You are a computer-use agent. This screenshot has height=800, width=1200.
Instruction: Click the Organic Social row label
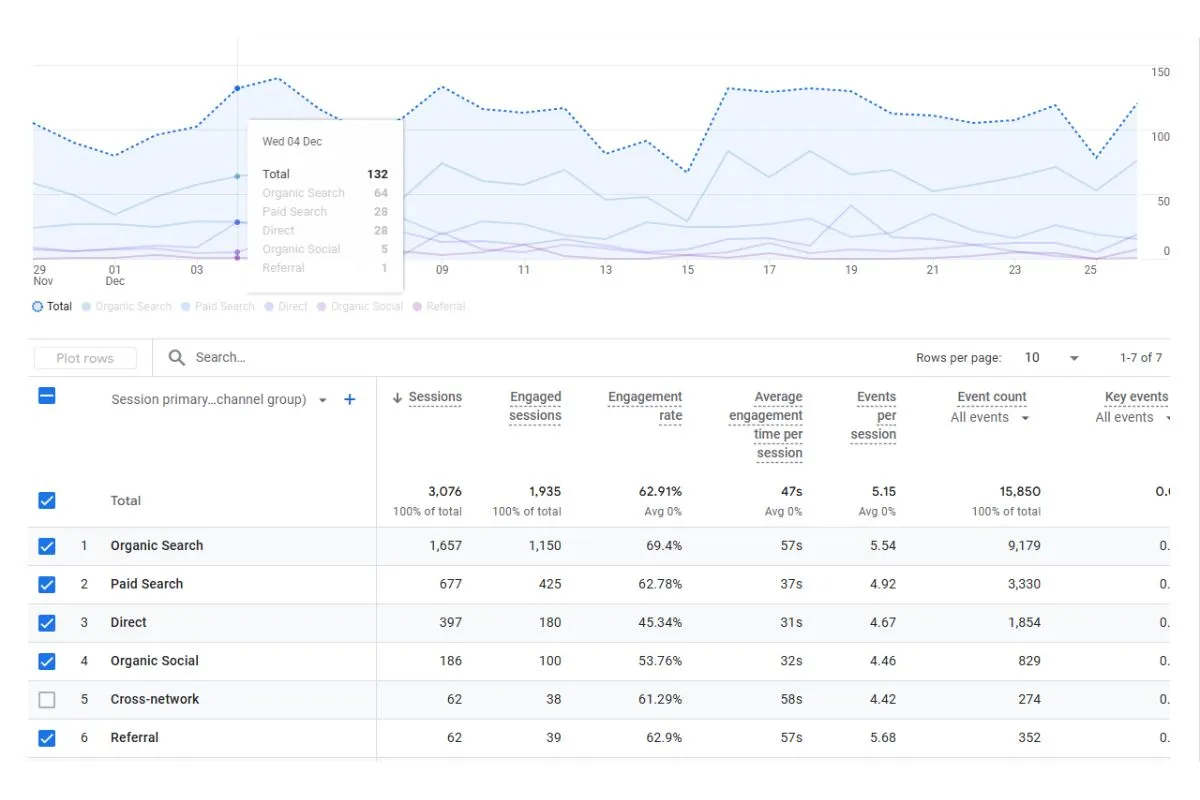[155, 661]
